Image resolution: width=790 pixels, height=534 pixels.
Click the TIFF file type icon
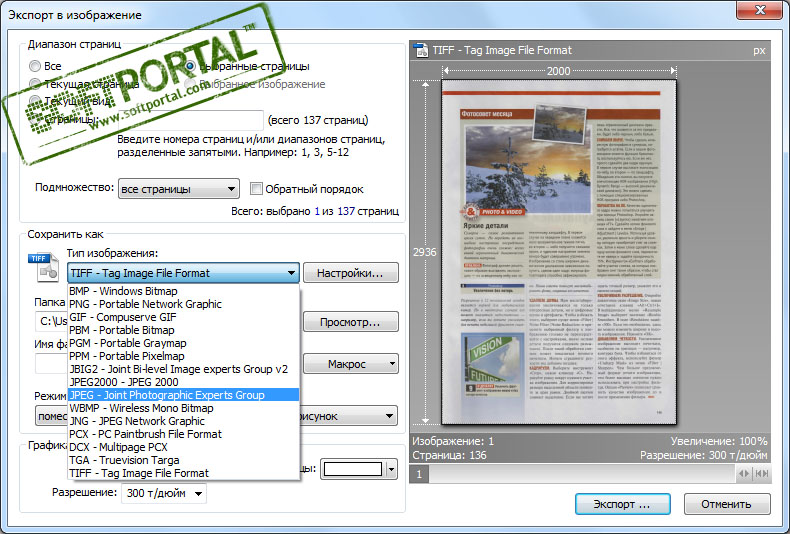(44, 267)
